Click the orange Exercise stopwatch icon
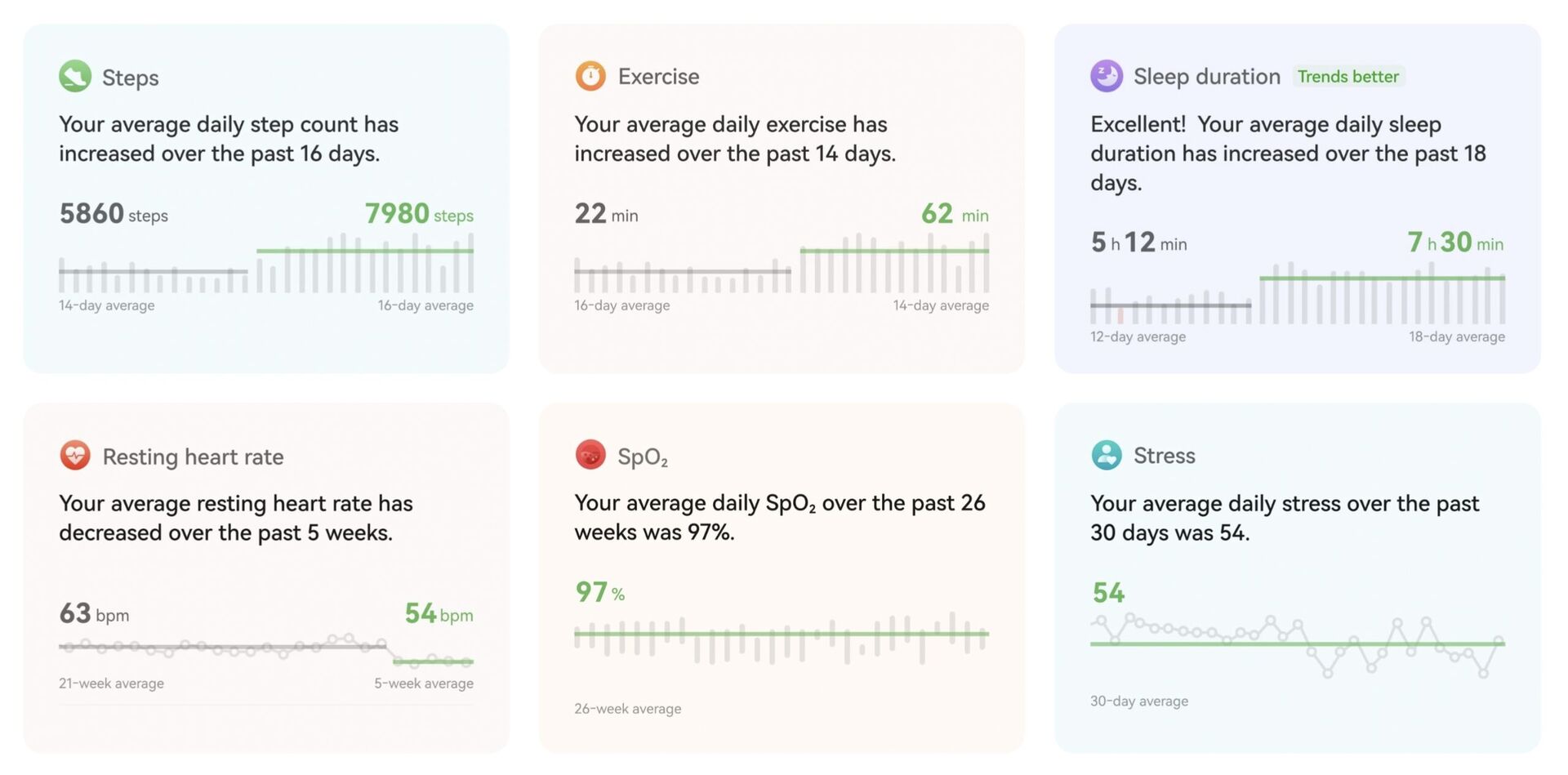Screen dimensions: 1568x775 coord(590,76)
